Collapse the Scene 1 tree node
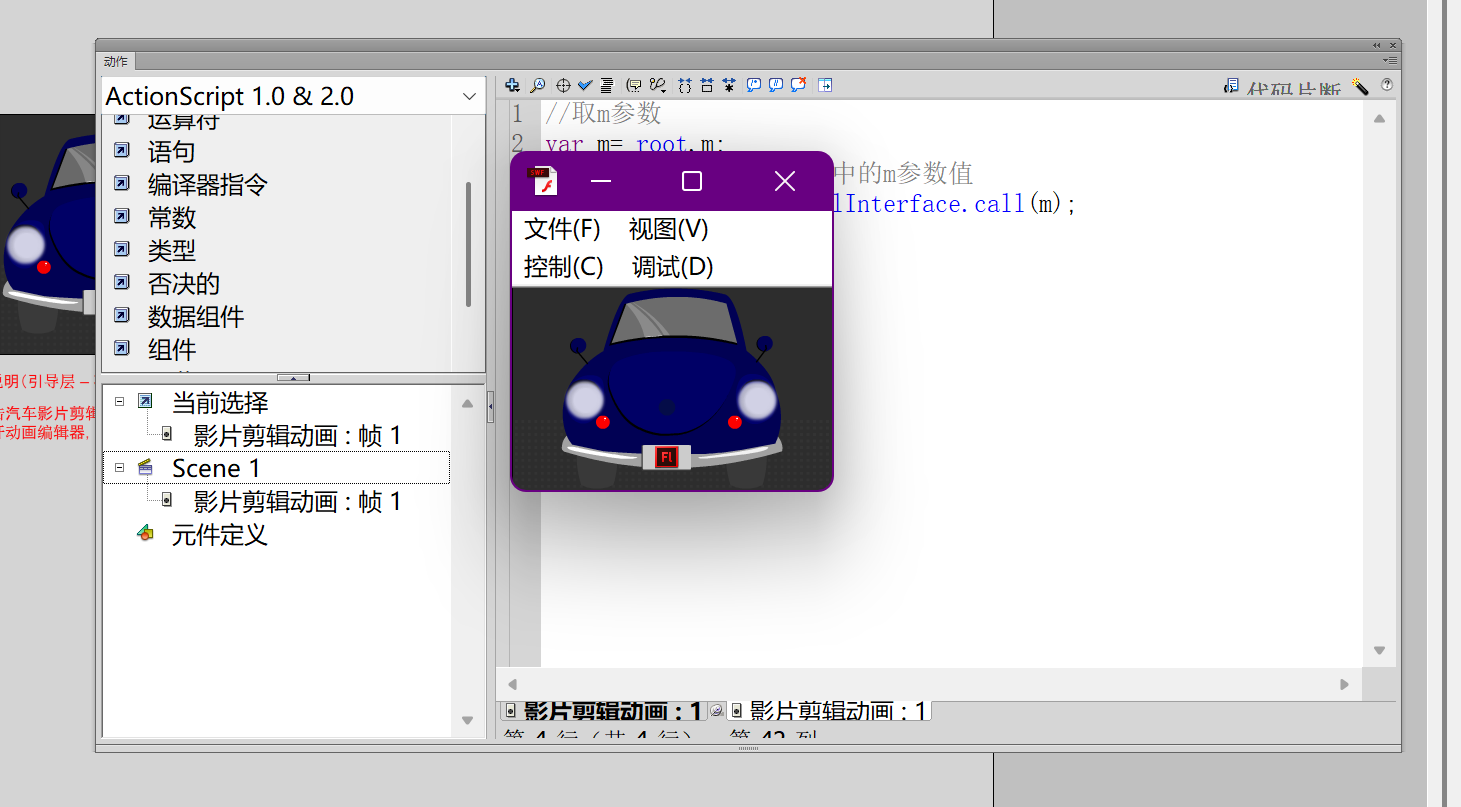The image size is (1461, 807). point(119,467)
